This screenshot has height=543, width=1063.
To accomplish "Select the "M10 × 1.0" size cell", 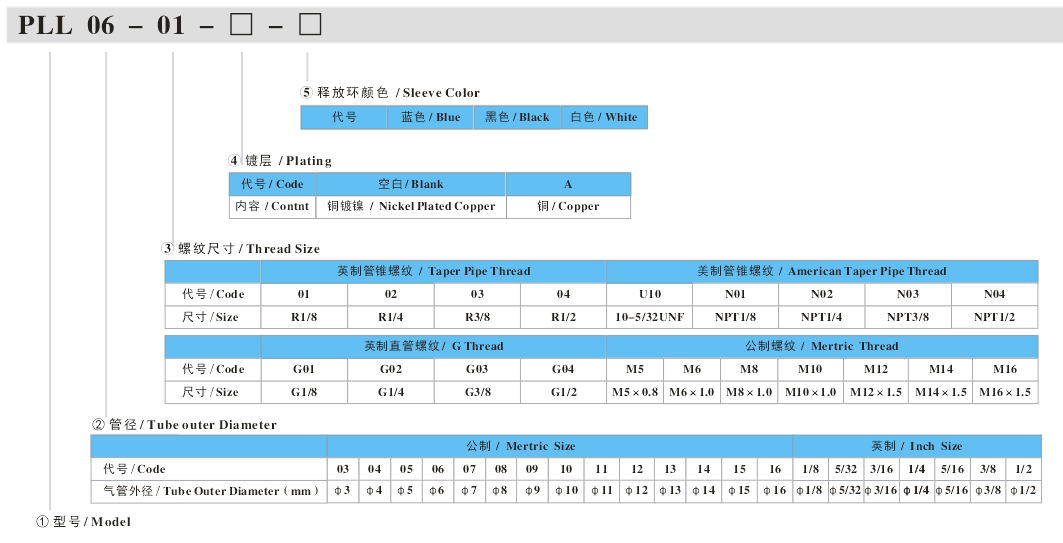I will [811, 393].
